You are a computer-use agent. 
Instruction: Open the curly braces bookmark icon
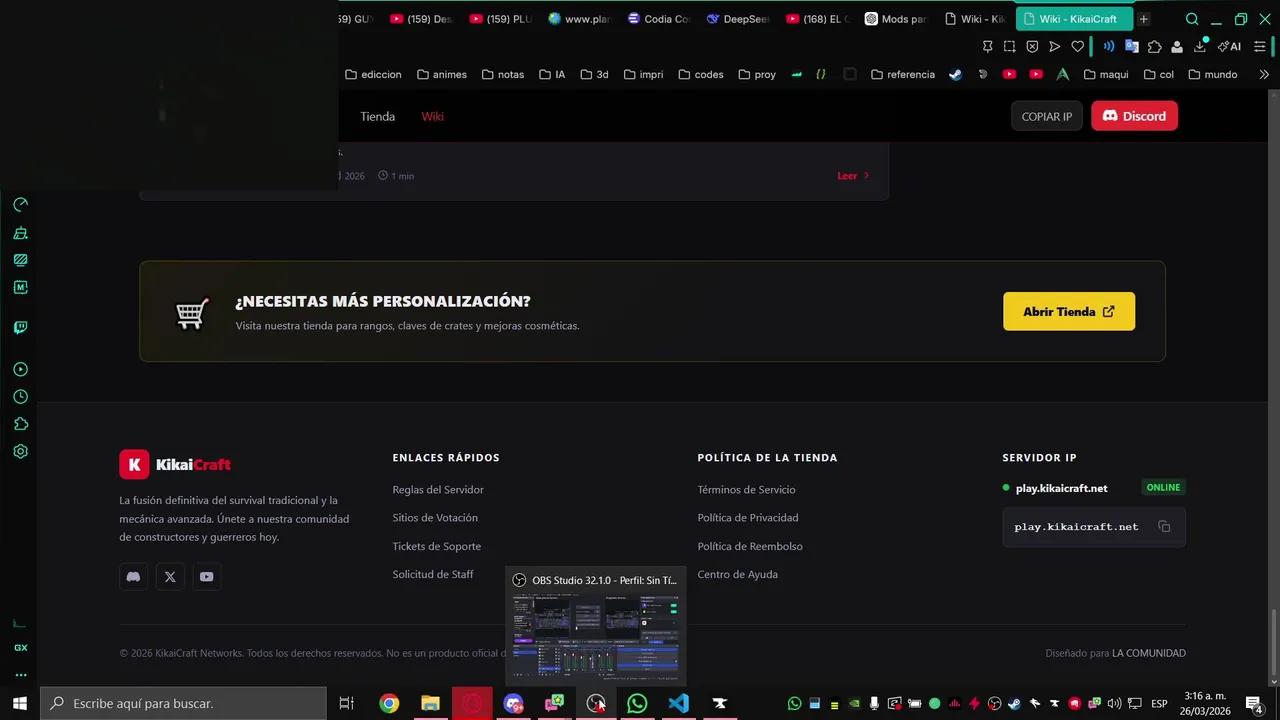pos(821,74)
